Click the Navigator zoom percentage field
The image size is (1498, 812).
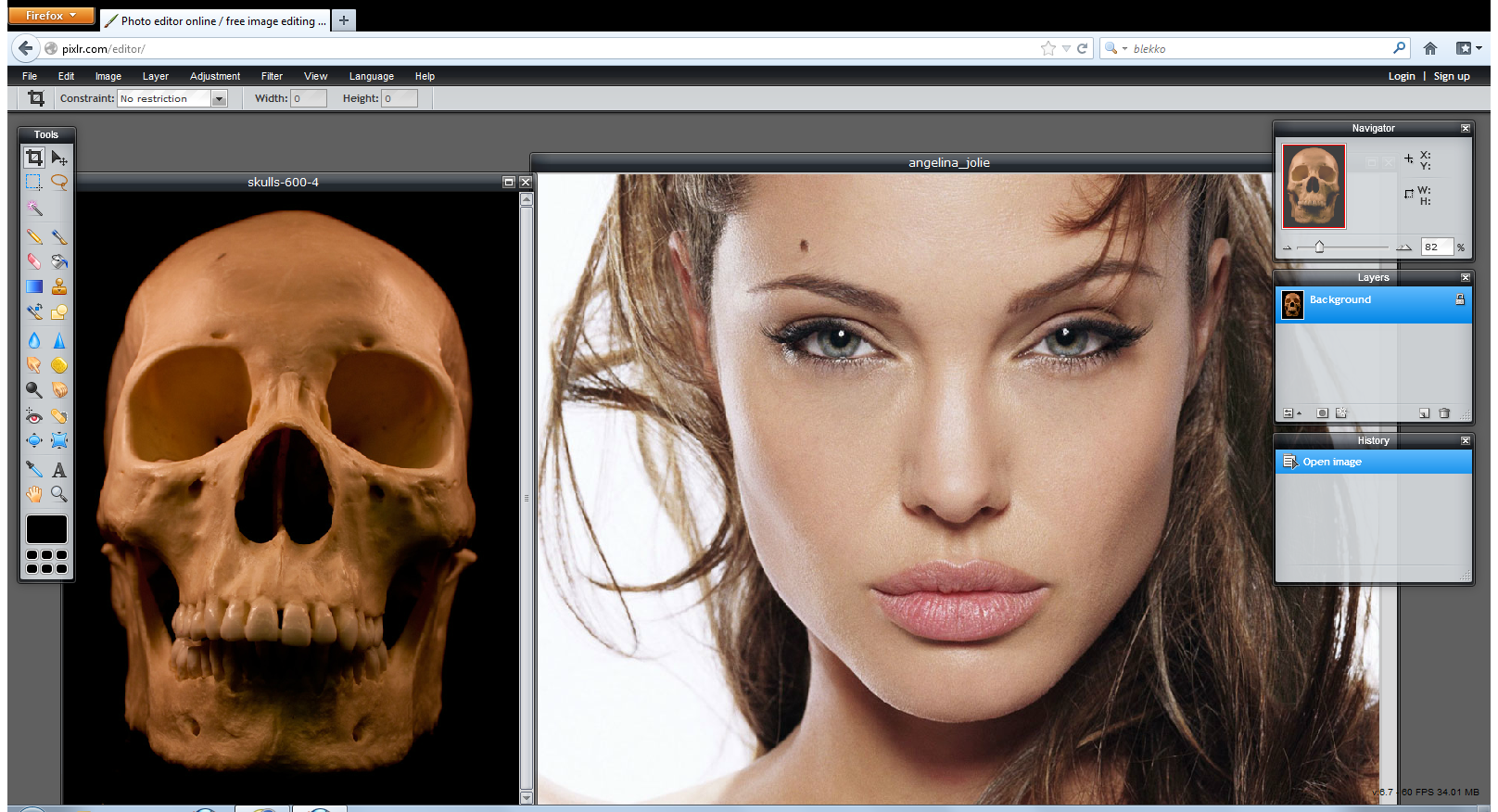click(x=1437, y=247)
